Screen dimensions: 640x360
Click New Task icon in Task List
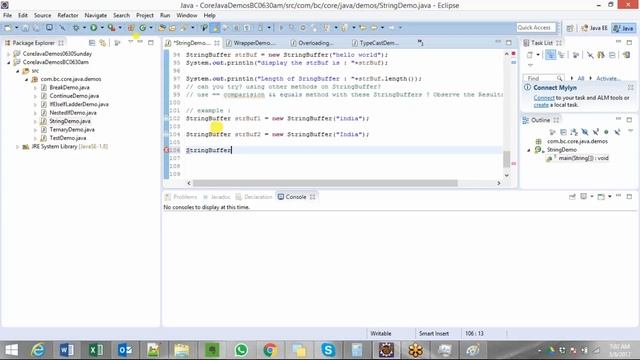coord(530,55)
